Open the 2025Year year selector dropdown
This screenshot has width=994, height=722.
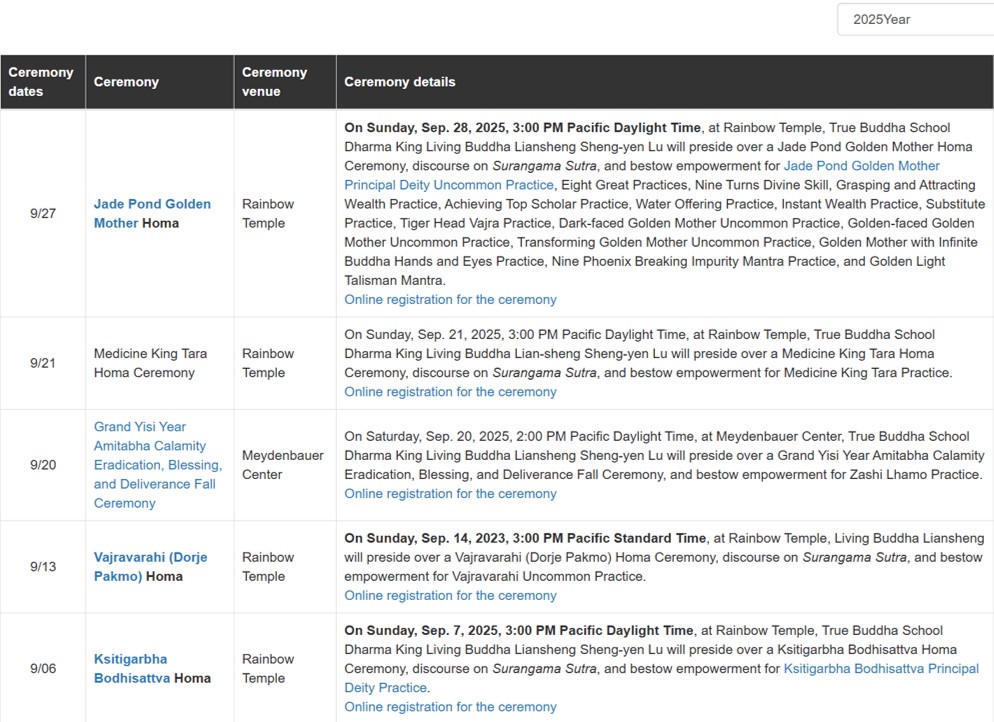(915, 20)
